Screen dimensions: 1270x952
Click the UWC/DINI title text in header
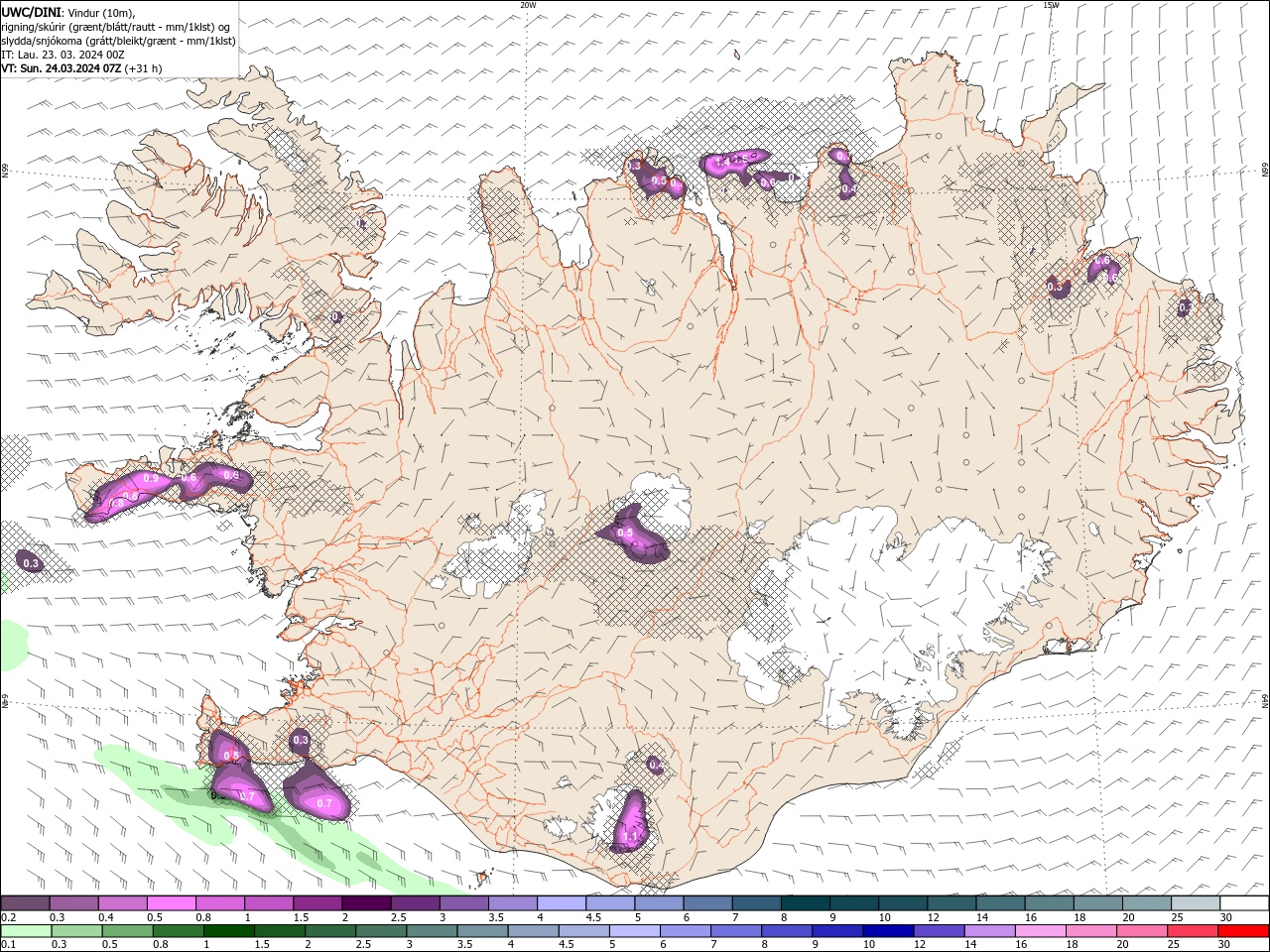pos(30,11)
